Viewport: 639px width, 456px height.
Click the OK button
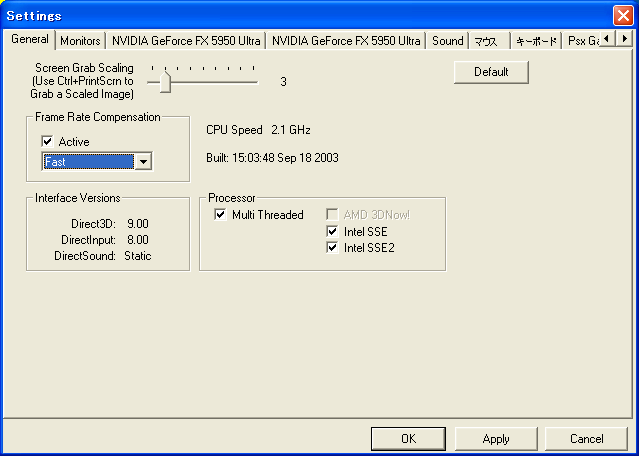408,439
